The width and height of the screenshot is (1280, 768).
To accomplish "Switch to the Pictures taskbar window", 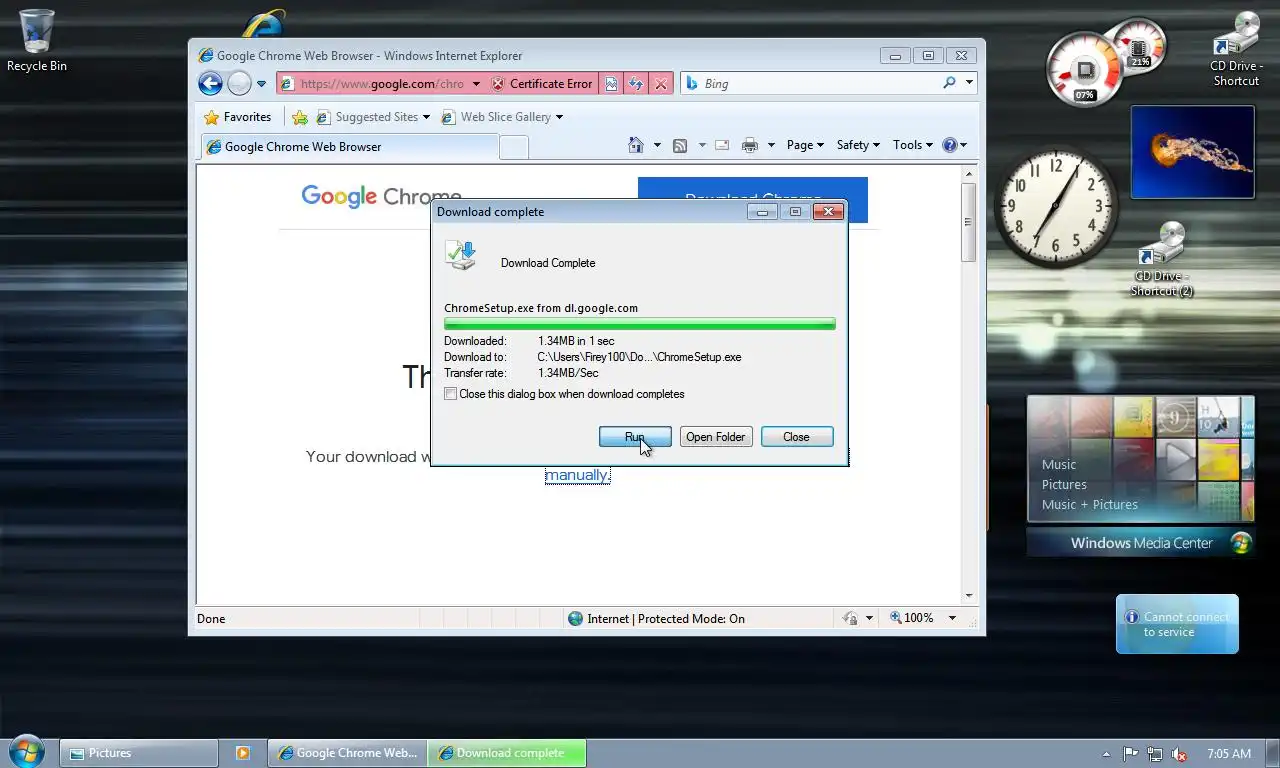I will coord(139,753).
